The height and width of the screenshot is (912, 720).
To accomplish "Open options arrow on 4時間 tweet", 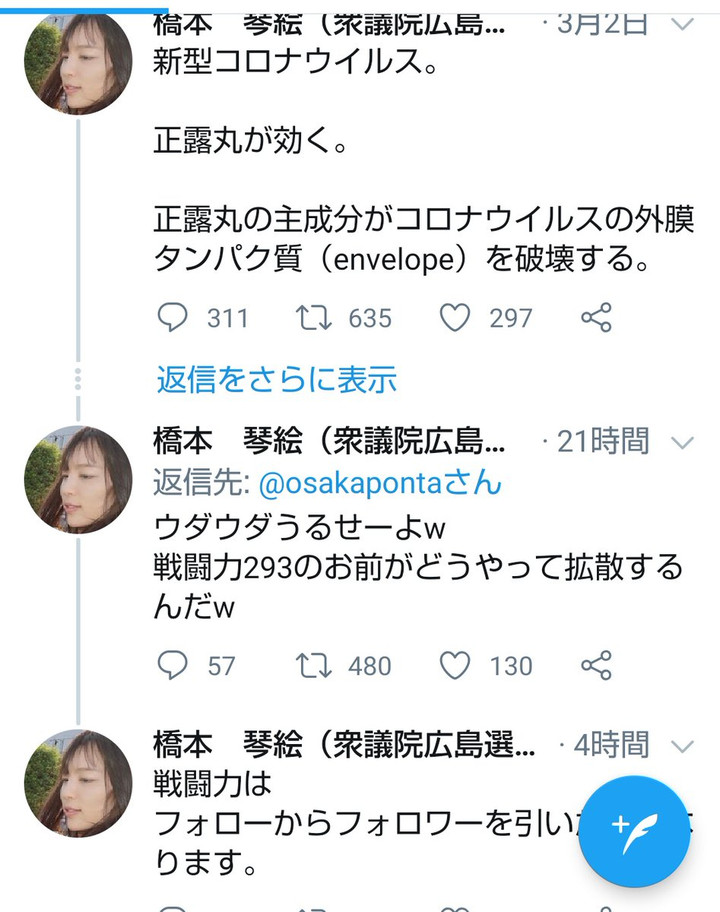I will 682,746.
